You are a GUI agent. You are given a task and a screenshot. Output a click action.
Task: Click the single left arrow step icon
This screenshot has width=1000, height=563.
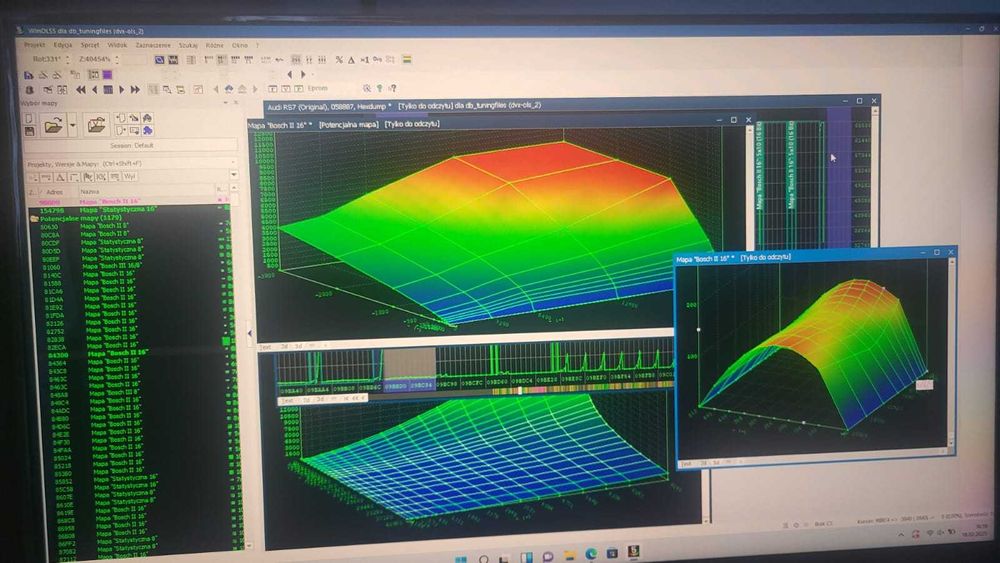click(94, 90)
